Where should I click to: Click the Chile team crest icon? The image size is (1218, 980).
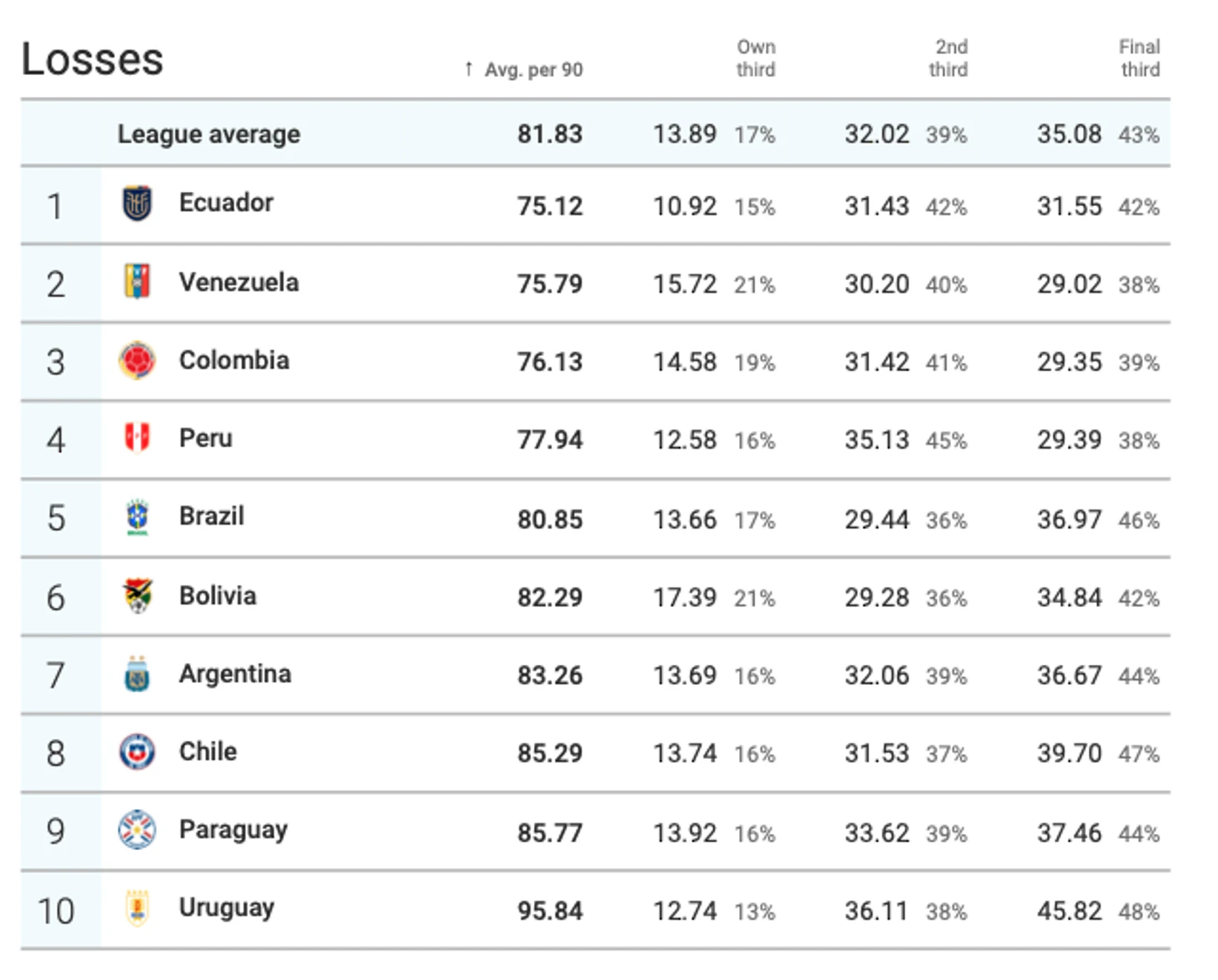pos(137,751)
